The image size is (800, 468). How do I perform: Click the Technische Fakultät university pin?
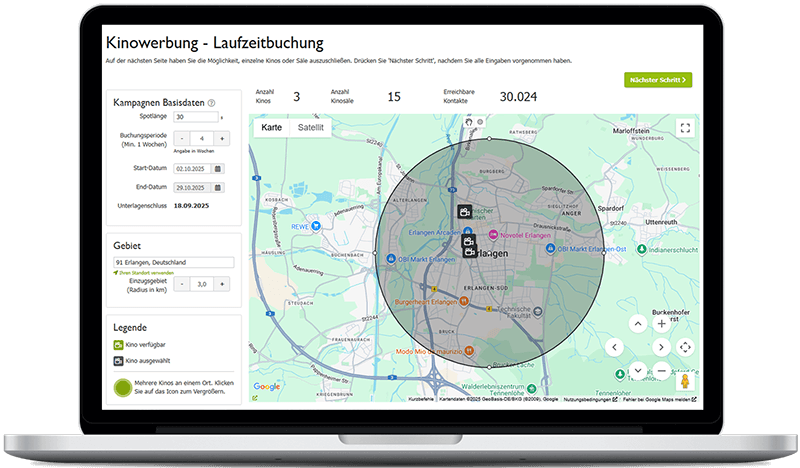pyautogui.click(x=537, y=311)
